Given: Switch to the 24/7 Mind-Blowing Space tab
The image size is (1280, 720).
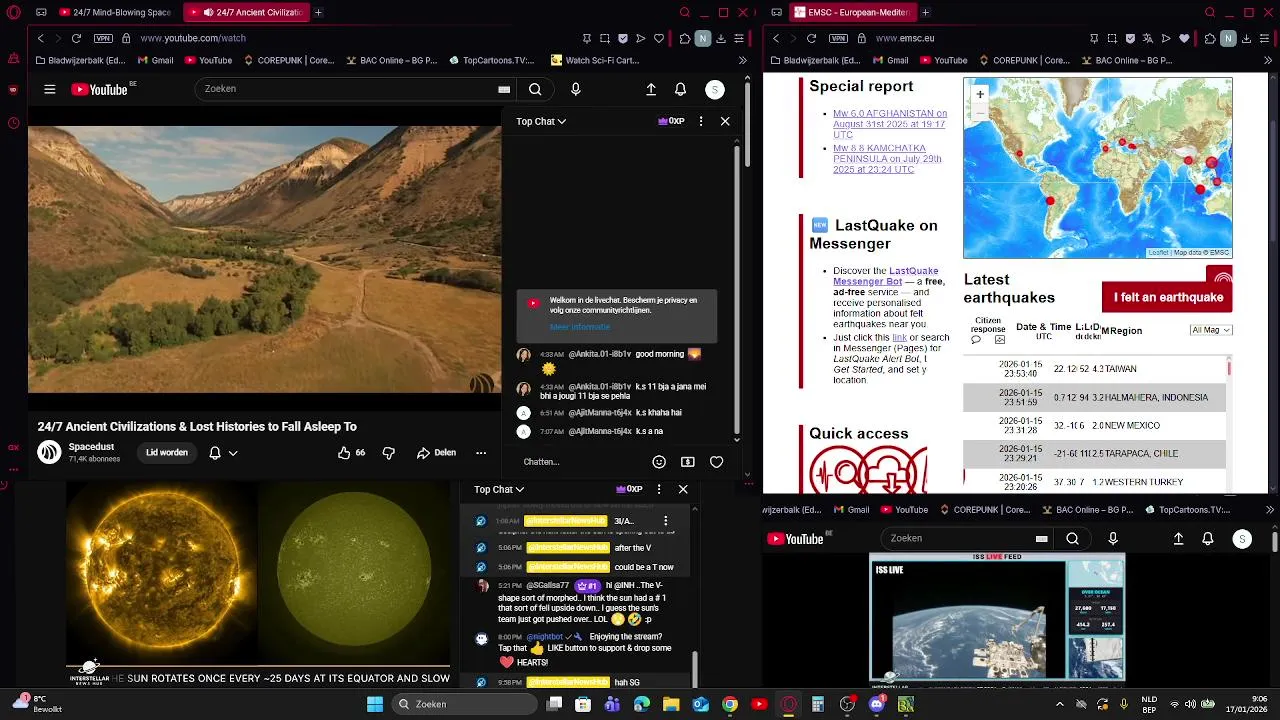Looking at the screenshot, I should 115,13.
